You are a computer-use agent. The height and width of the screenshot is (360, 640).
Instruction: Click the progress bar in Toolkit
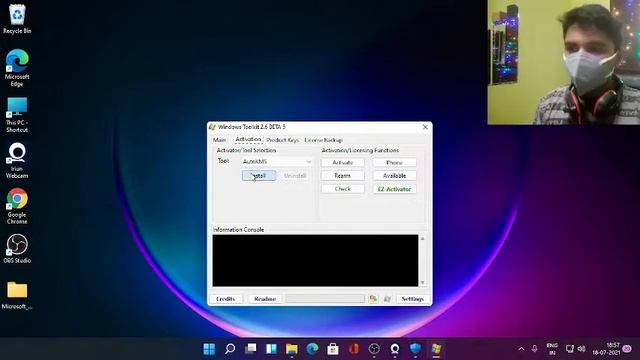click(325, 299)
